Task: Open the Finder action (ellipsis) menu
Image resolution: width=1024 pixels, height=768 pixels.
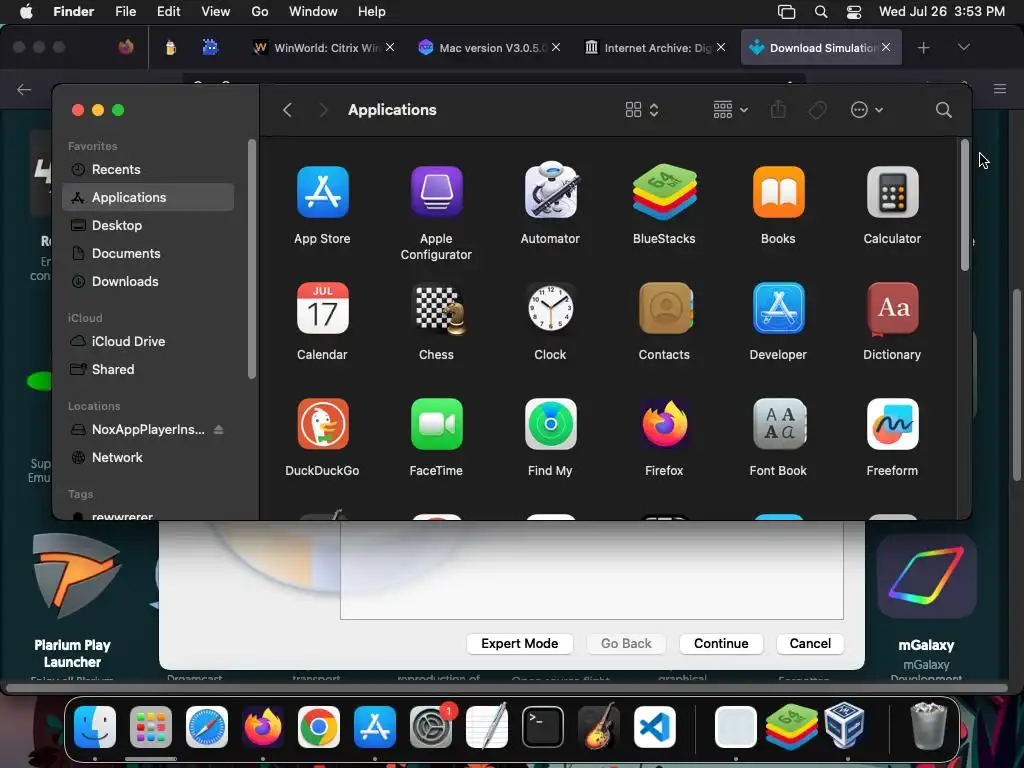Action: click(867, 110)
